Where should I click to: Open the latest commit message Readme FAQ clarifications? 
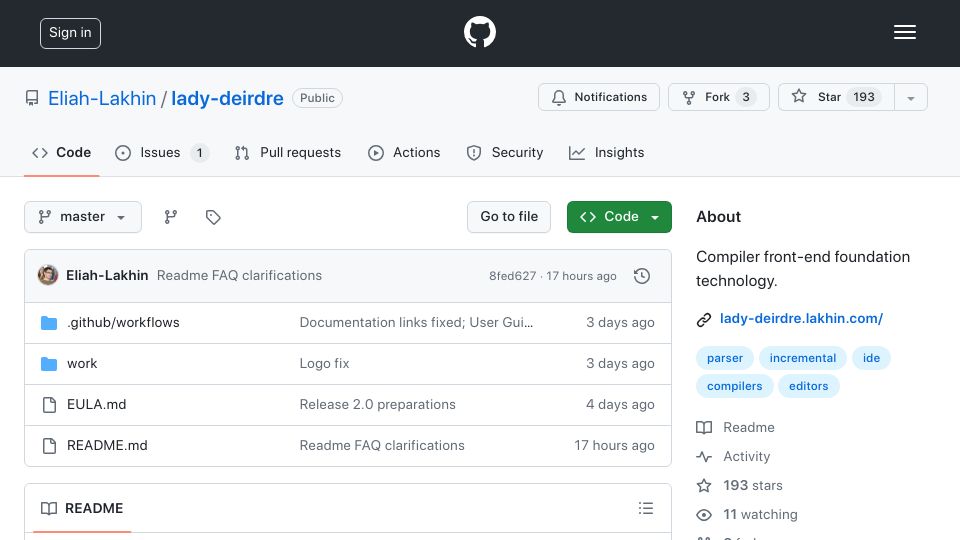(239, 276)
